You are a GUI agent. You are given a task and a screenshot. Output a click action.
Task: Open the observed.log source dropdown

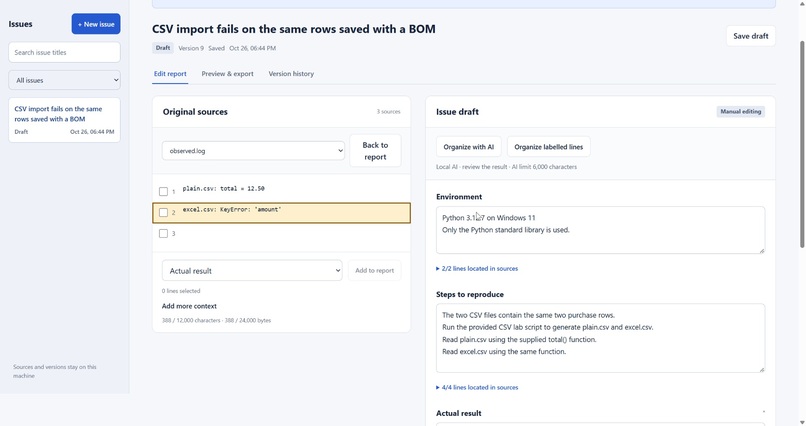(253, 151)
